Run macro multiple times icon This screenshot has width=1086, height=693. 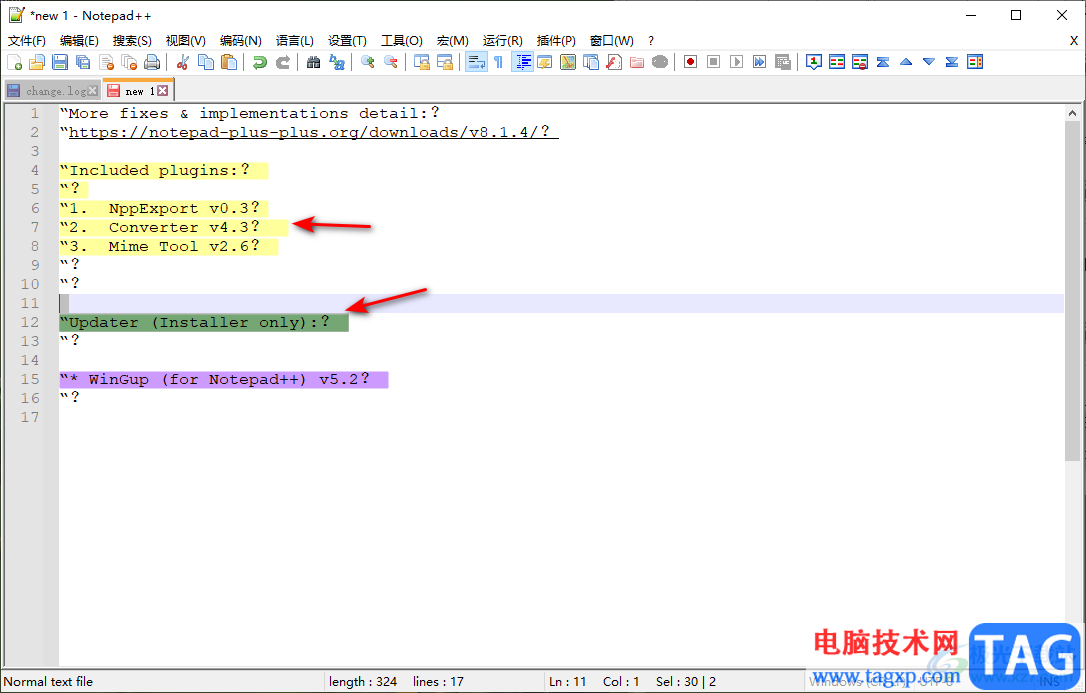[760, 62]
